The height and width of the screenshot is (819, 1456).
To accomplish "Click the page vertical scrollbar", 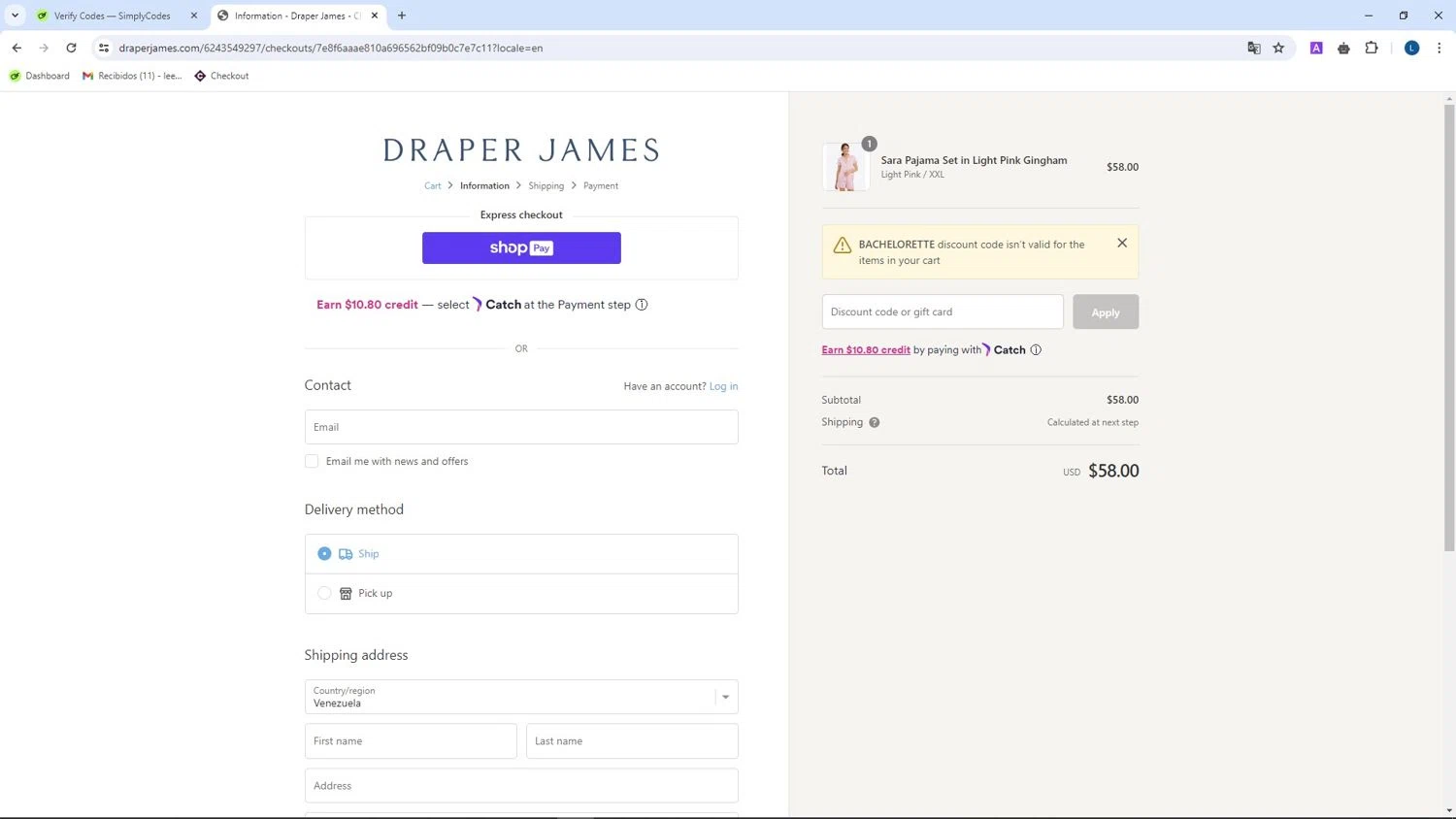I will 1449,328.
